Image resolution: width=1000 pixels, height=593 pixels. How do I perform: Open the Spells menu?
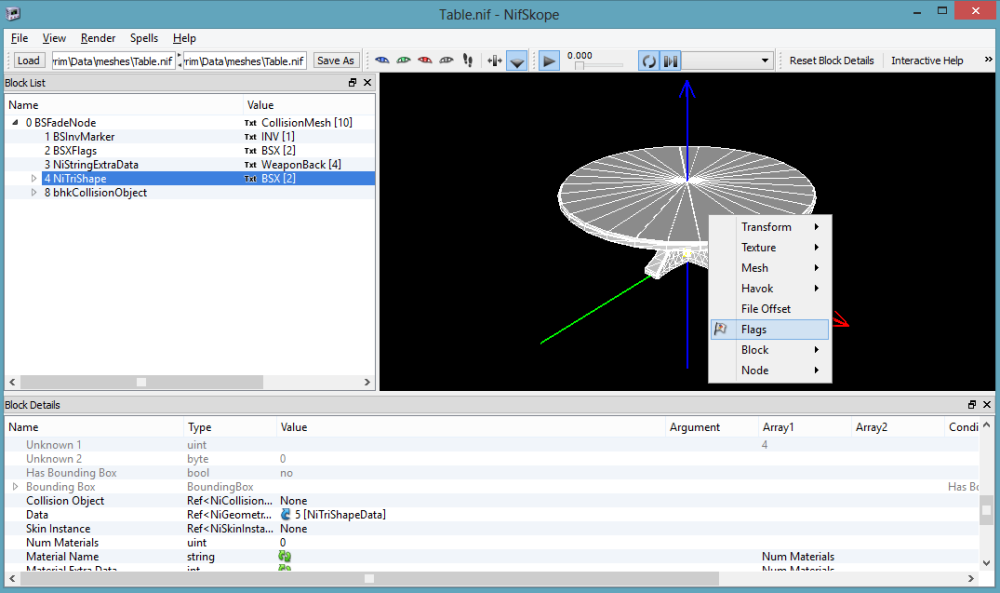[x=144, y=38]
